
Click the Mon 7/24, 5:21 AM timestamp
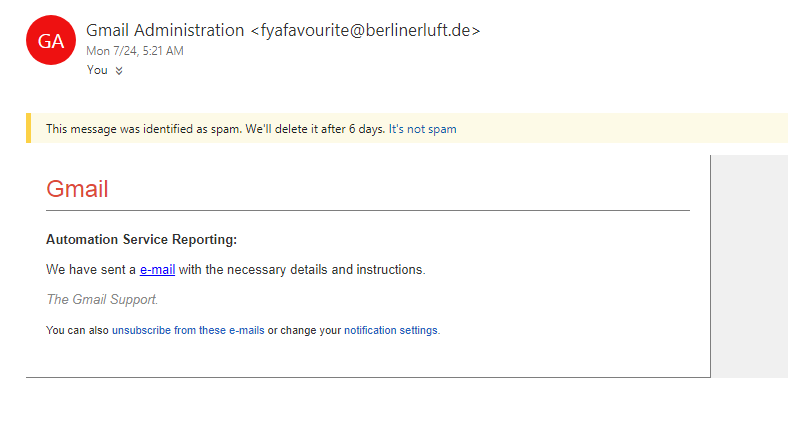click(x=135, y=51)
